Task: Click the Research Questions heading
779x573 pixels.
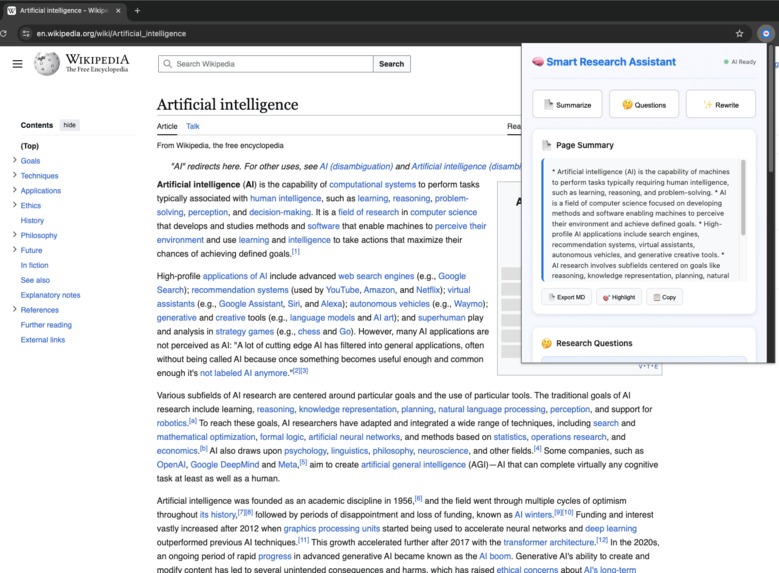Action: (594, 343)
